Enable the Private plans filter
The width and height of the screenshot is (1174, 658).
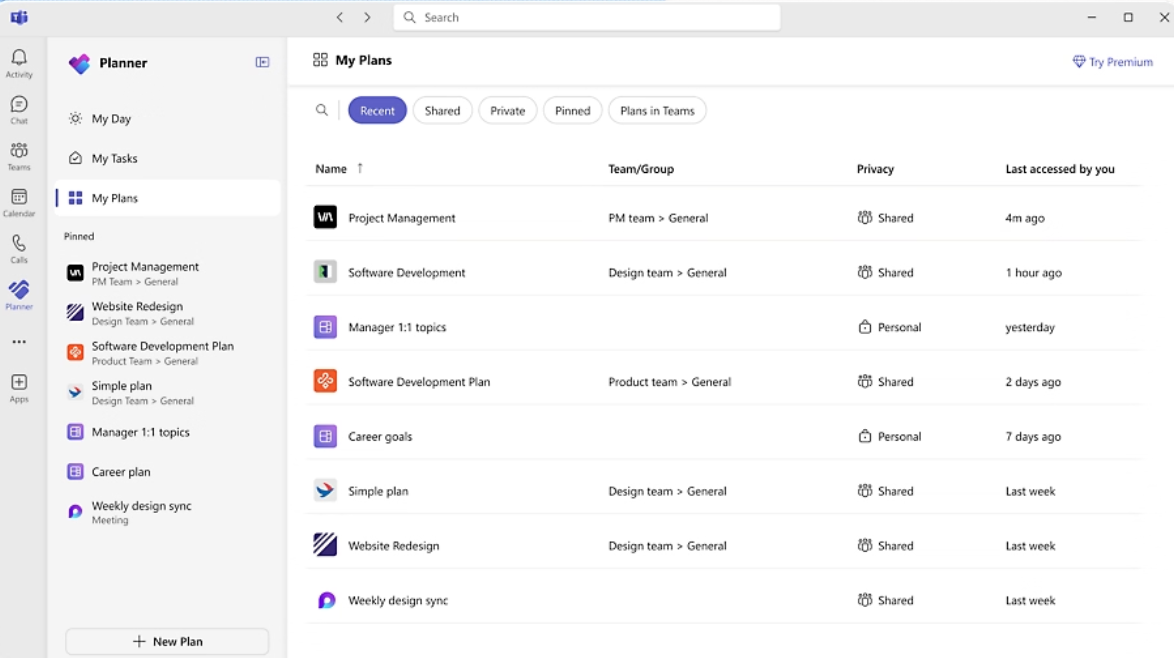click(507, 110)
